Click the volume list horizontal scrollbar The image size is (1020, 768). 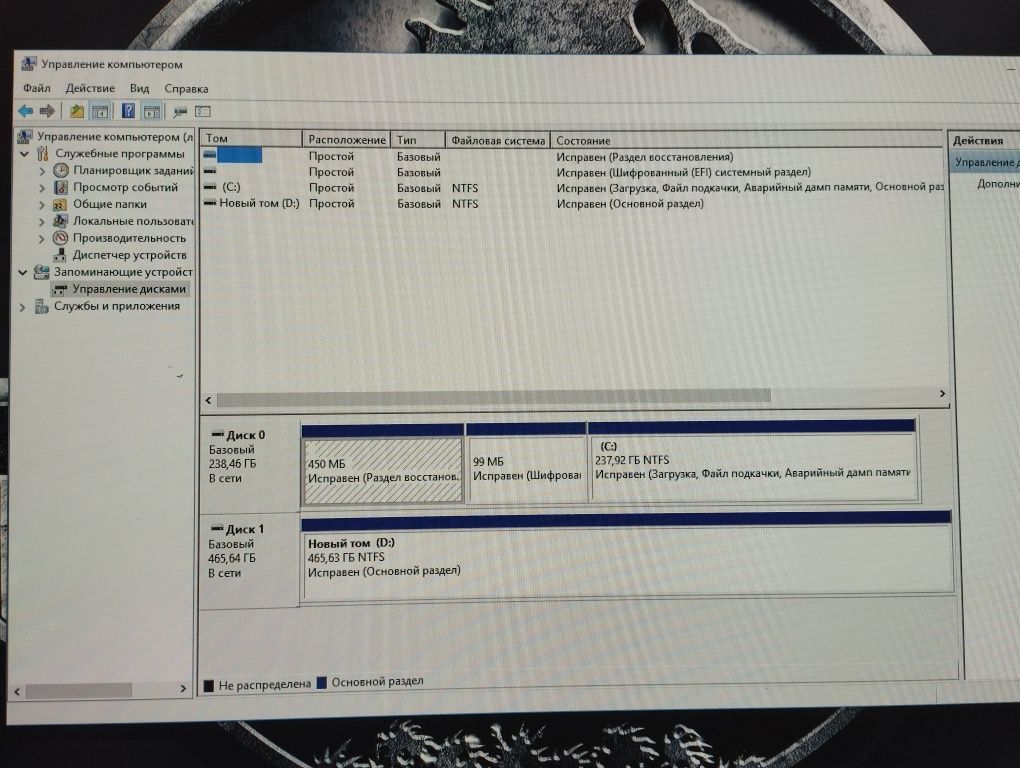click(x=575, y=397)
